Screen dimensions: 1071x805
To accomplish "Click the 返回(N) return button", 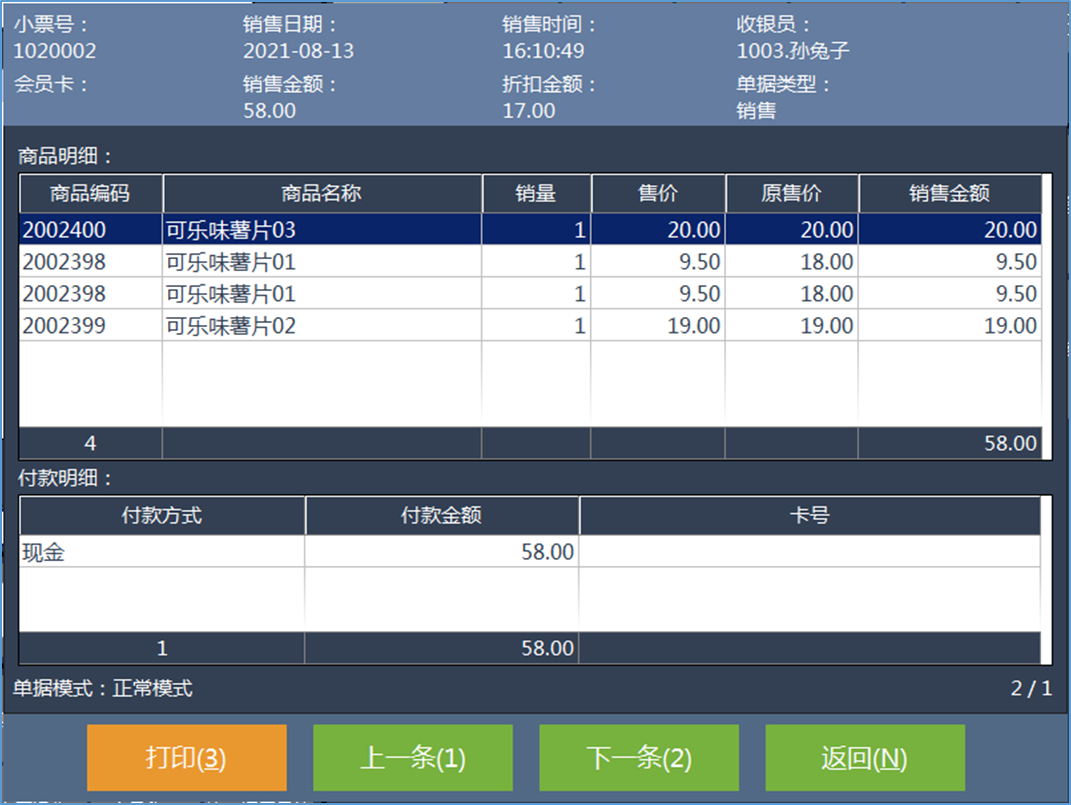I will click(x=865, y=757).
